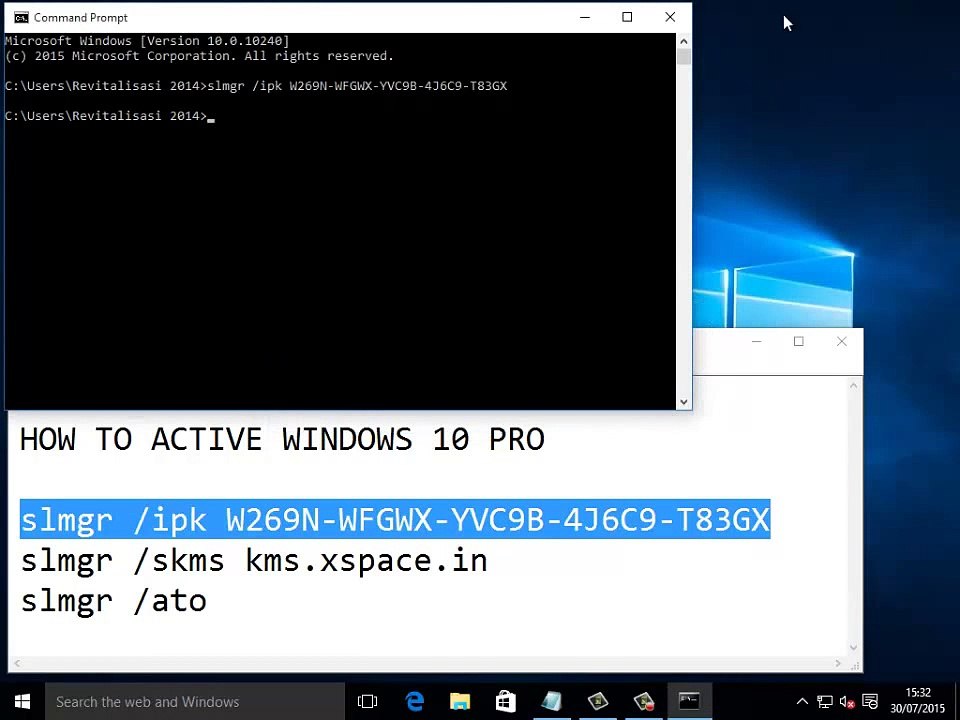Image resolution: width=960 pixels, height=720 pixels.
Task: Open the network status tray icon
Action: click(825, 702)
